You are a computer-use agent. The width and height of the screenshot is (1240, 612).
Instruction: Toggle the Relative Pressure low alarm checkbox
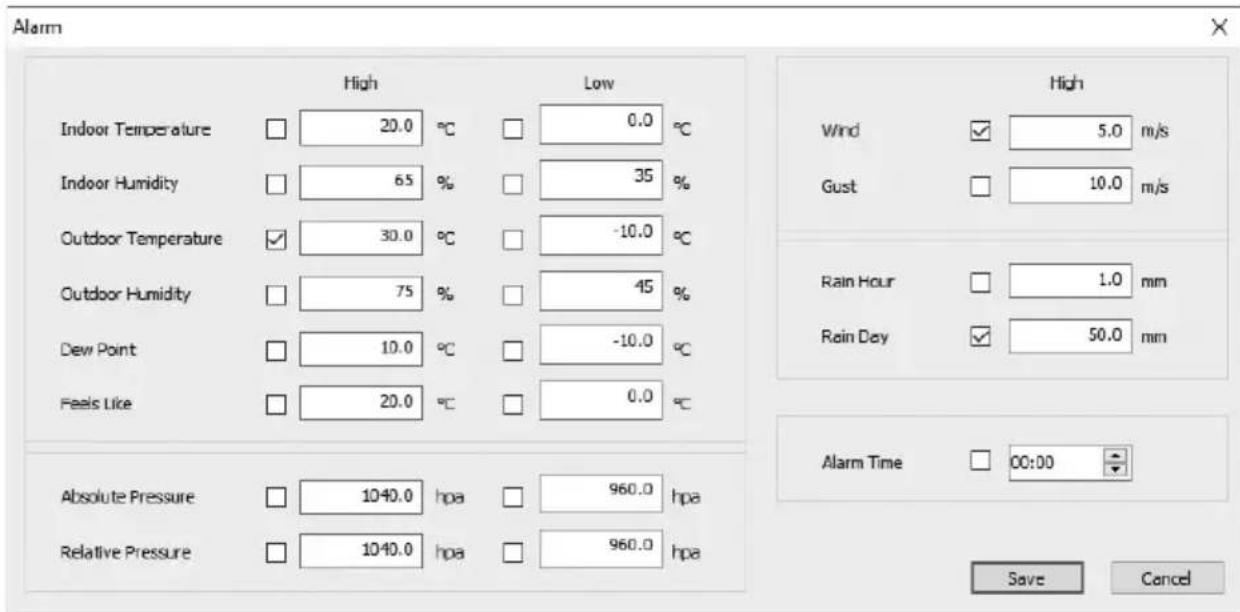click(513, 552)
